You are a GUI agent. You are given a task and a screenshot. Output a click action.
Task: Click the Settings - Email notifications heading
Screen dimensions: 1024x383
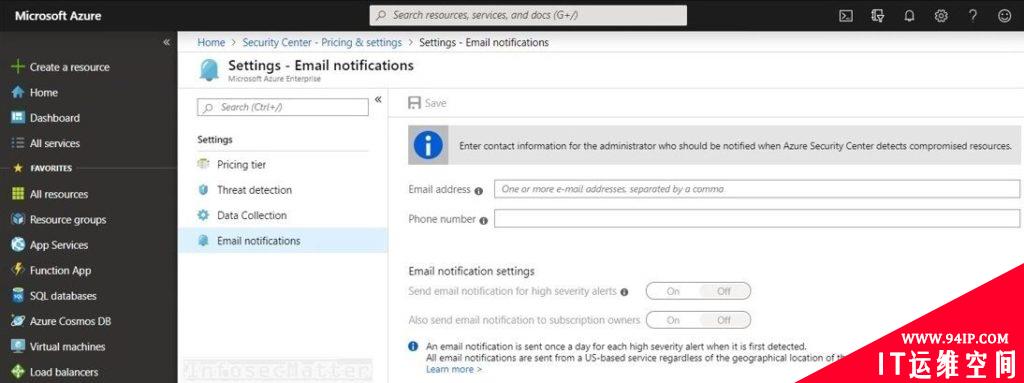click(x=321, y=65)
